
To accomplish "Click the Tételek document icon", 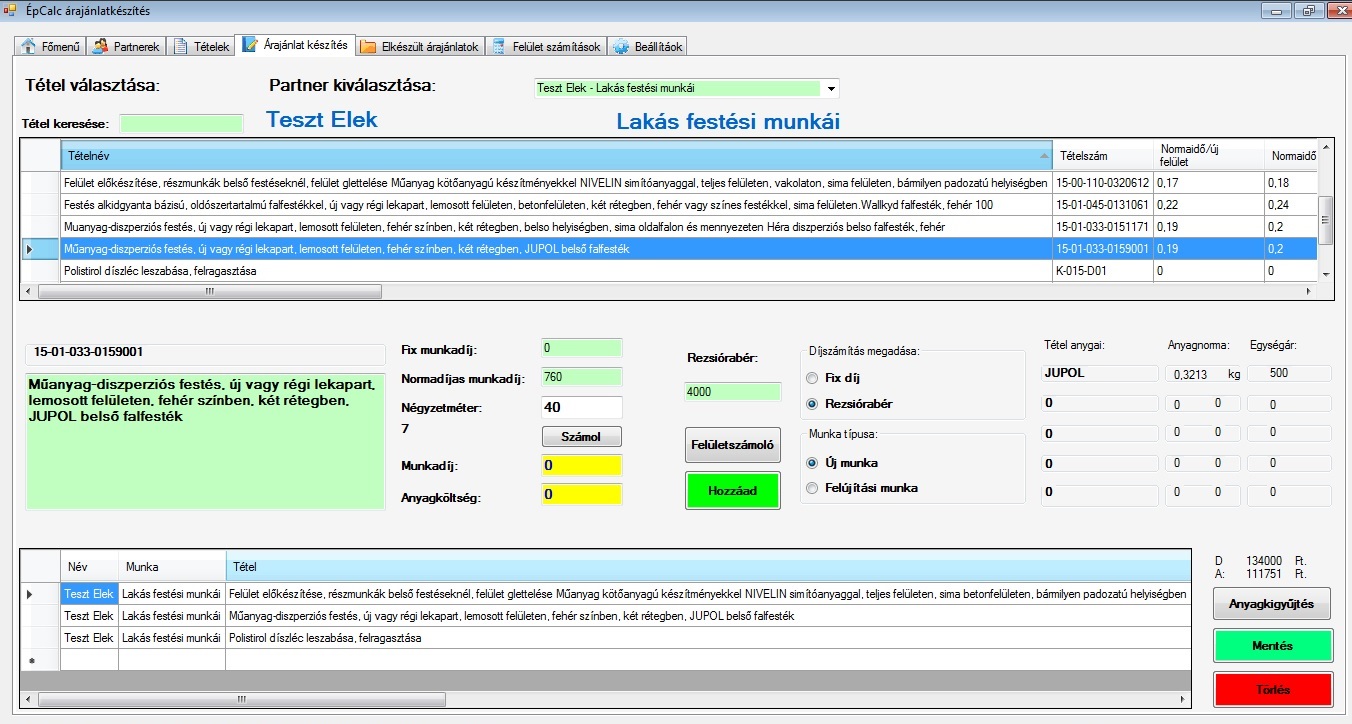I will coord(181,47).
